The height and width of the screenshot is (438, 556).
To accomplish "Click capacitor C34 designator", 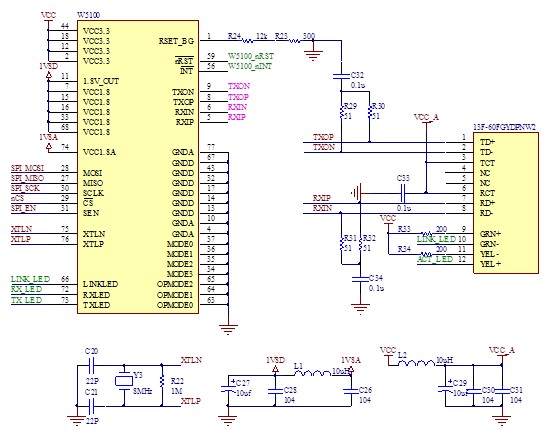I will pos(376,278).
